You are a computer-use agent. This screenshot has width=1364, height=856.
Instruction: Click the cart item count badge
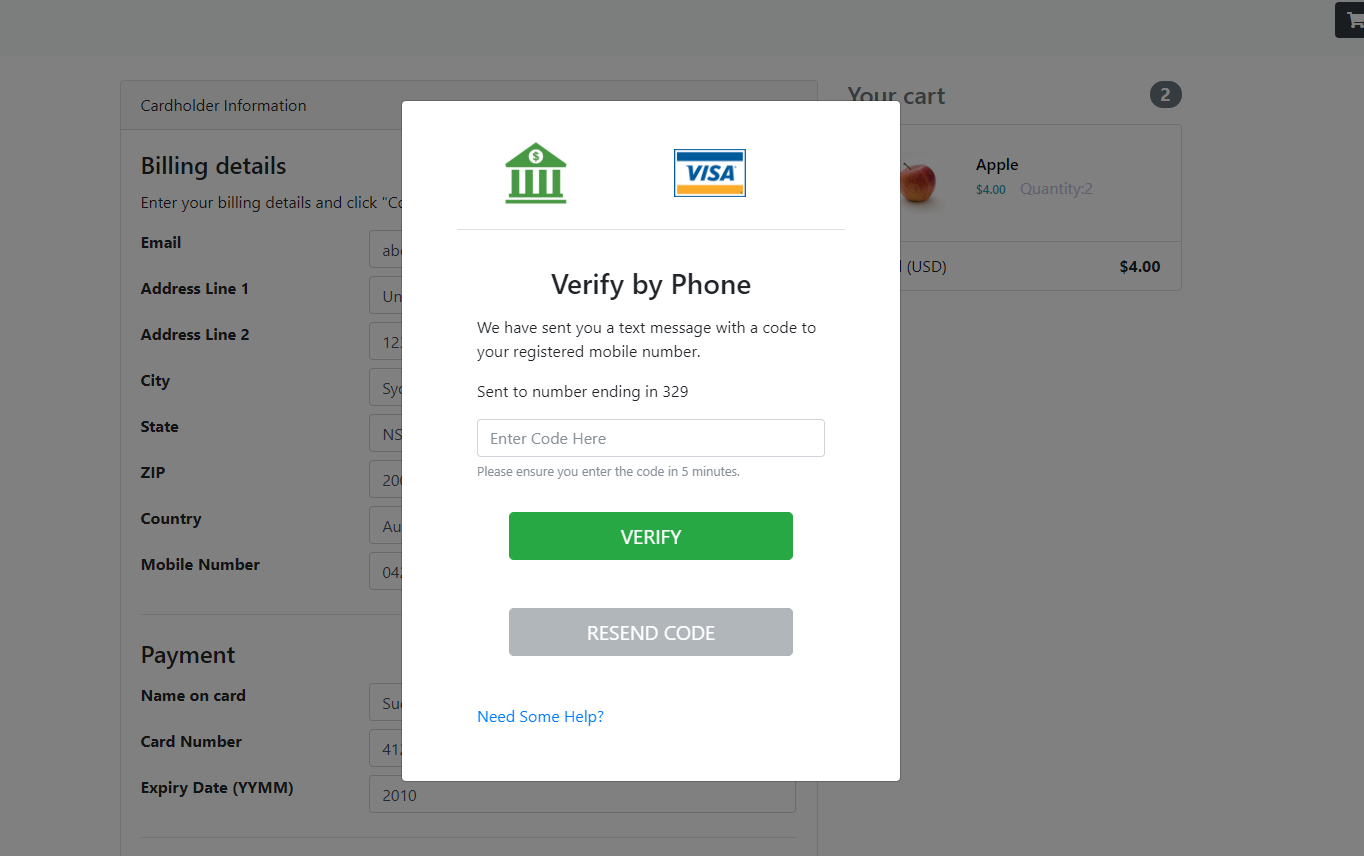pyautogui.click(x=1166, y=95)
